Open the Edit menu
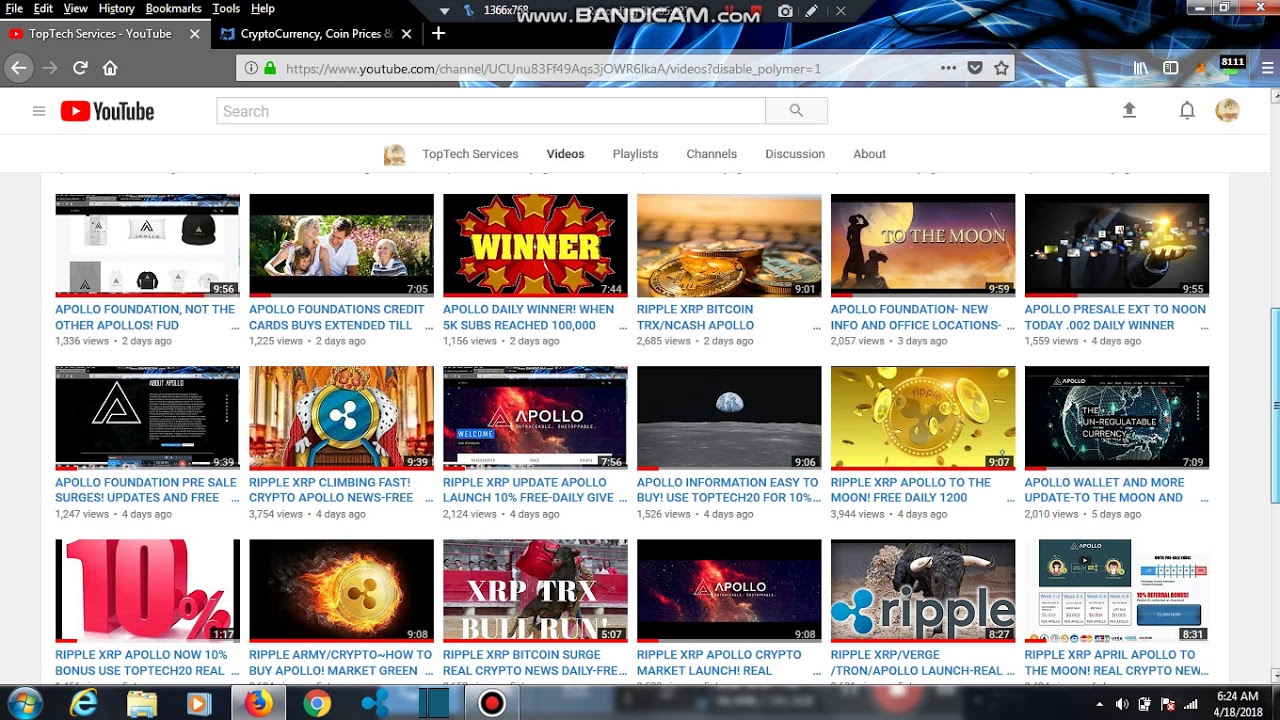This screenshot has width=1280, height=720. [x=43, y=8]
